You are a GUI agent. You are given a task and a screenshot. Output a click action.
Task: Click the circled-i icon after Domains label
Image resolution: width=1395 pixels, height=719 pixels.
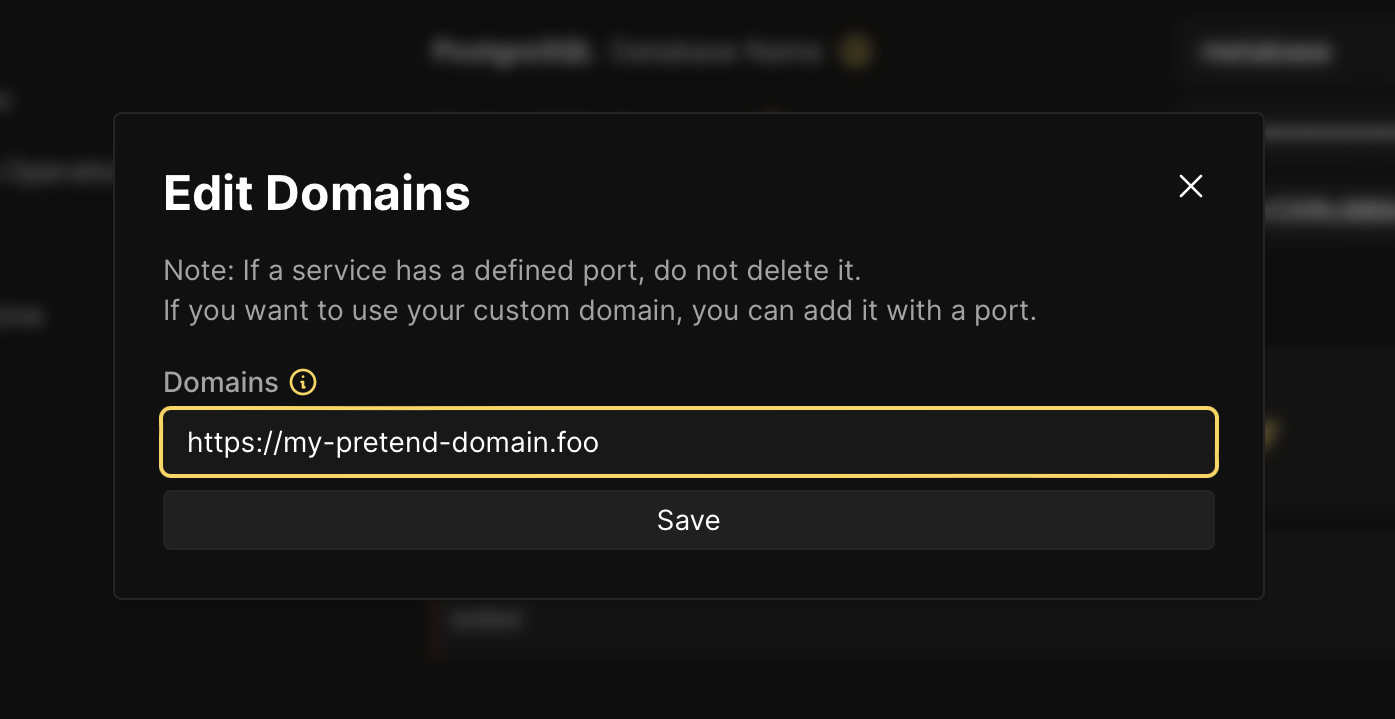(302, 382)
